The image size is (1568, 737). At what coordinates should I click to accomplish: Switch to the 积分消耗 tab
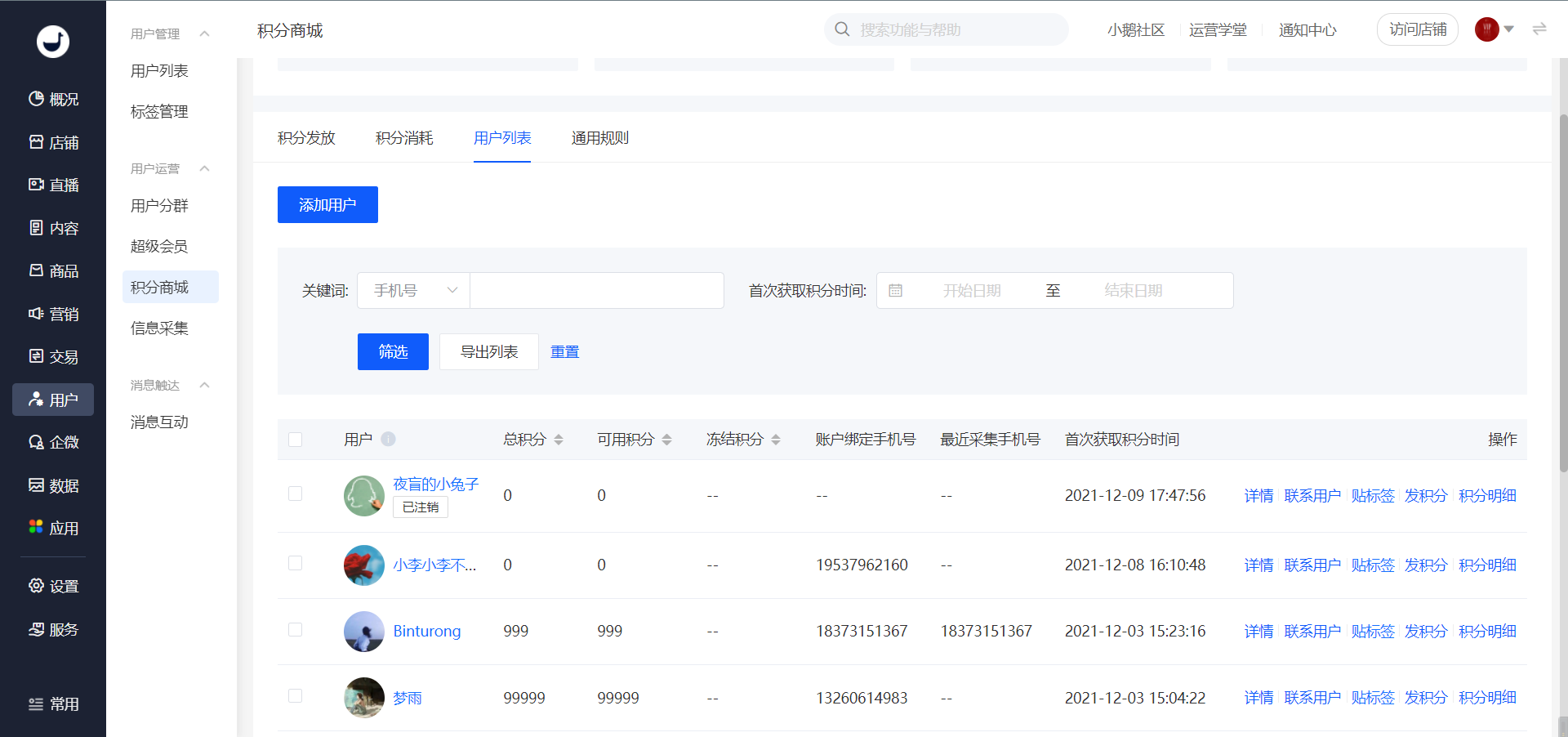coord(404,138)
